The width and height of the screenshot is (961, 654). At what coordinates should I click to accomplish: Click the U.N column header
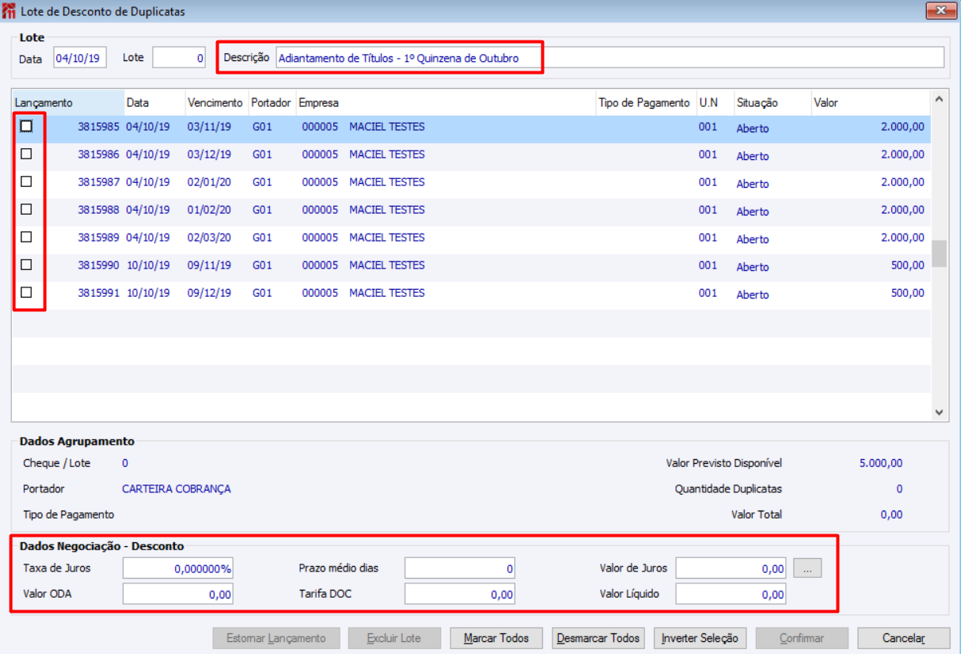[715, 102]
